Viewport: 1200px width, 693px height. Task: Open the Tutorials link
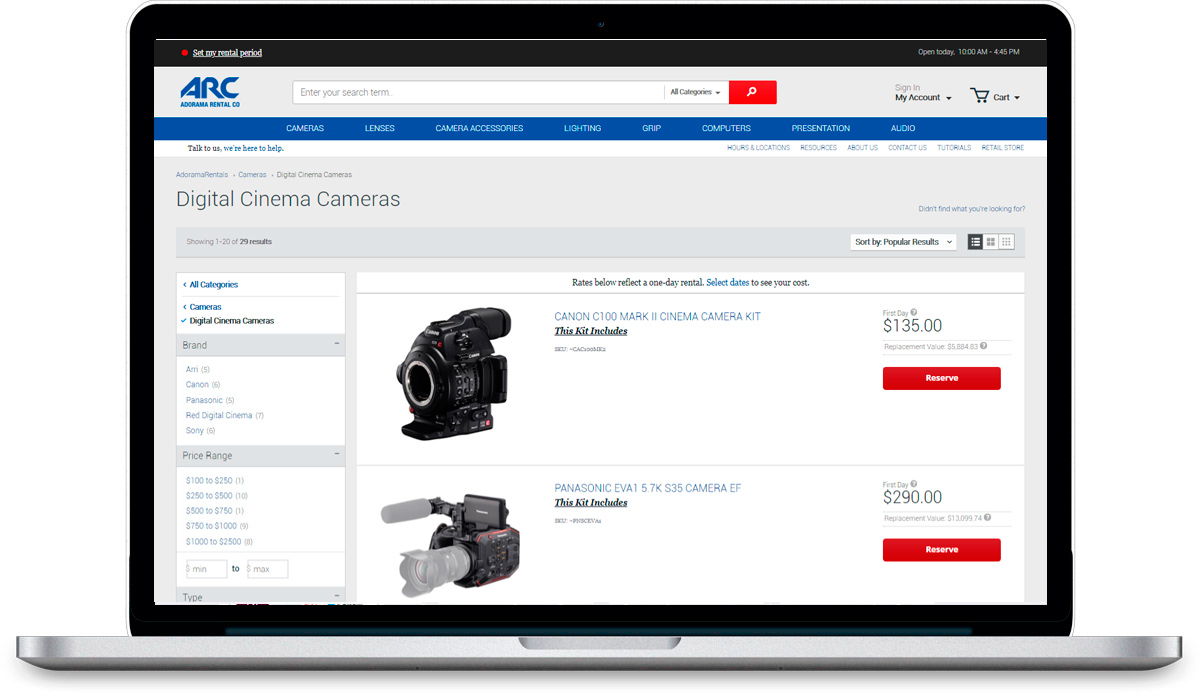(x=954, y=148)
